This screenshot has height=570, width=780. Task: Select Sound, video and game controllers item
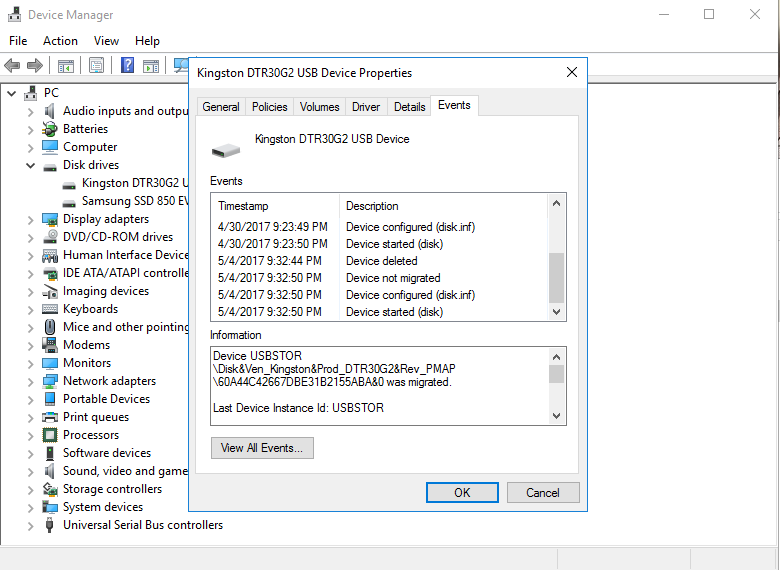click(x=125, y=471)
